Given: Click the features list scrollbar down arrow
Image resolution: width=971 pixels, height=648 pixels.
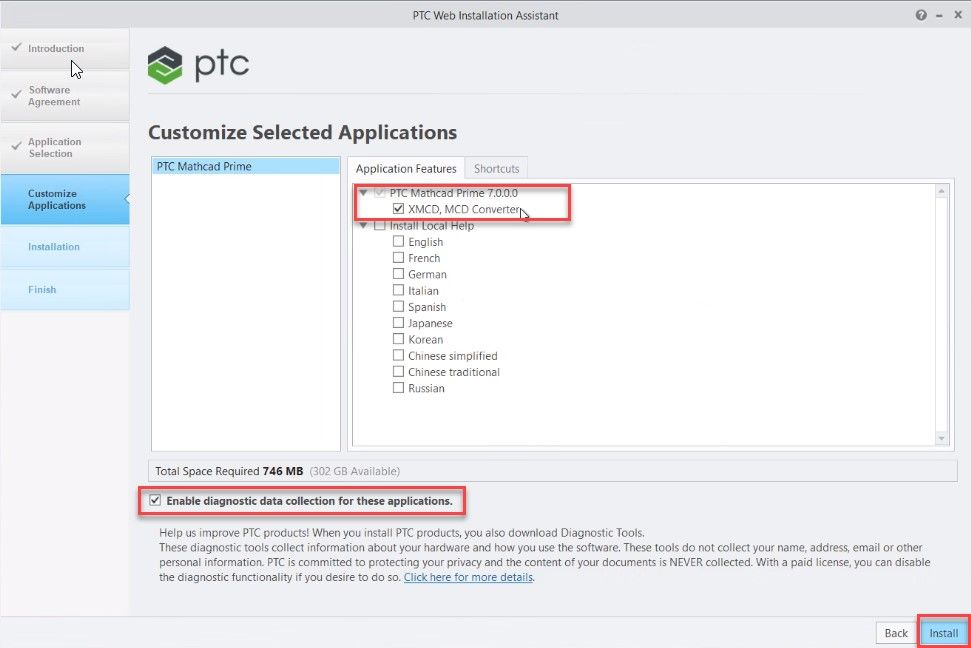Looking at the screenshot, I should click(941, 438).
